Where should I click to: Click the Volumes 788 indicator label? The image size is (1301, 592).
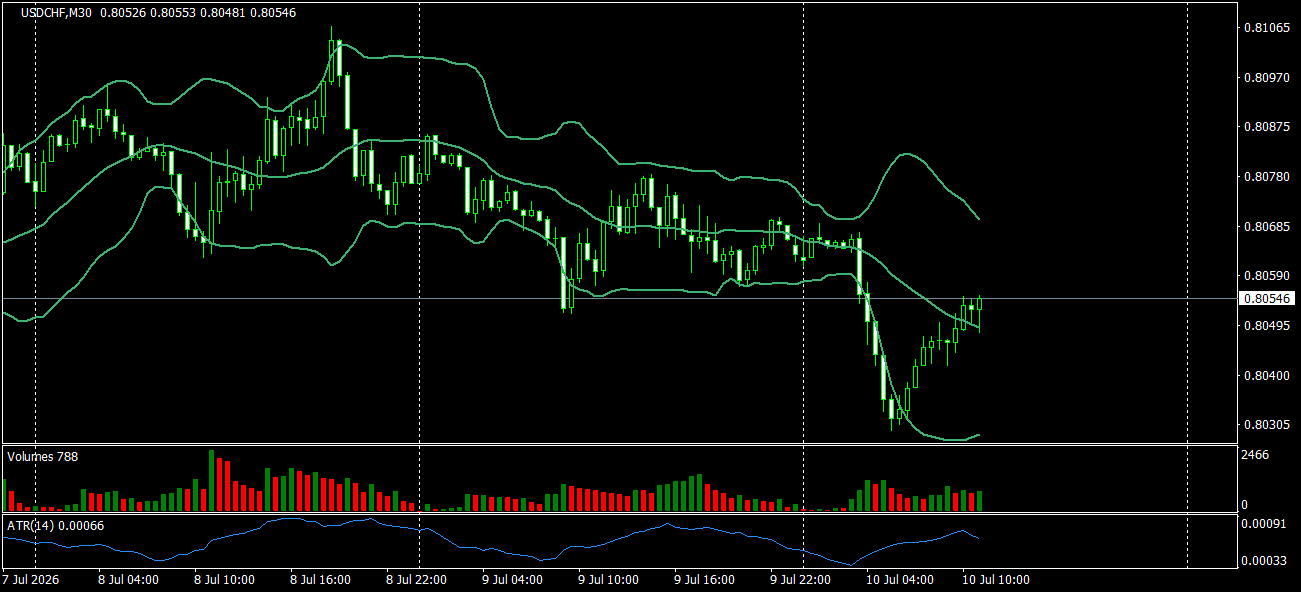[42, 456]
